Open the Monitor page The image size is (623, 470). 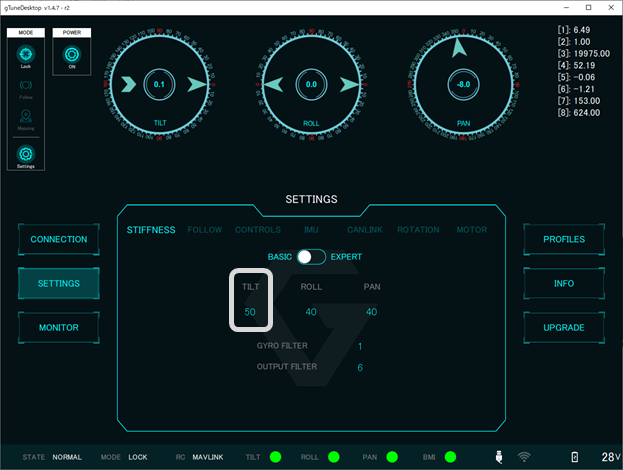click(59, 327)
